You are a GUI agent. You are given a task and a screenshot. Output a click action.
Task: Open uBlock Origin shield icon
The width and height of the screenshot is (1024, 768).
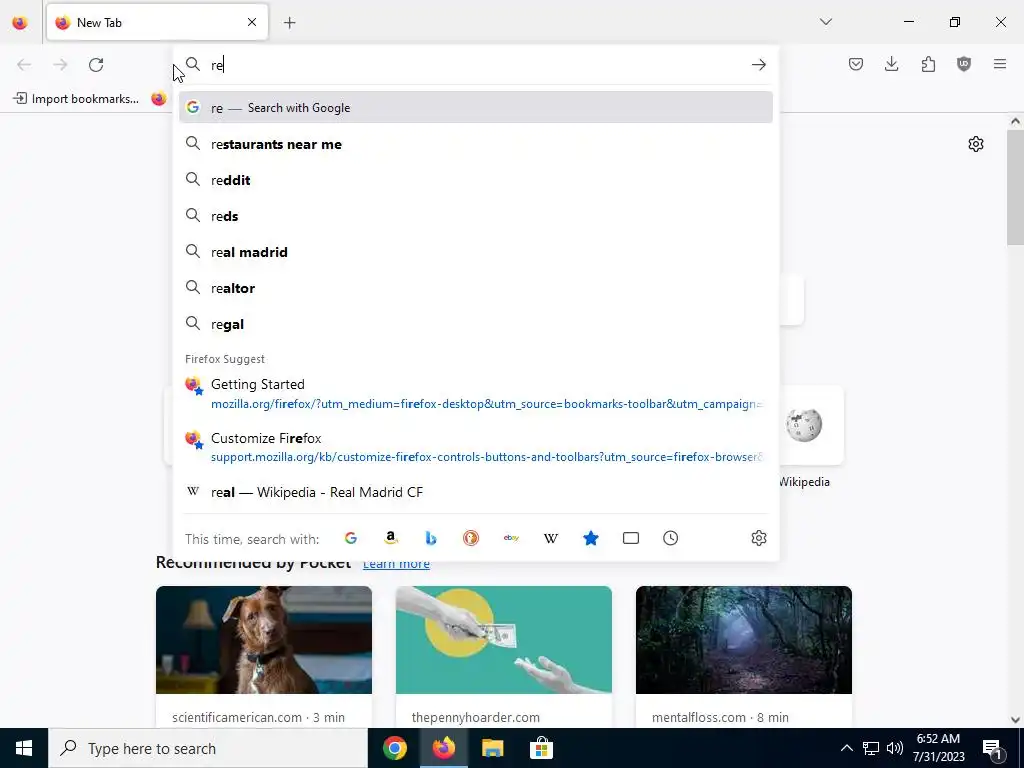964,64
